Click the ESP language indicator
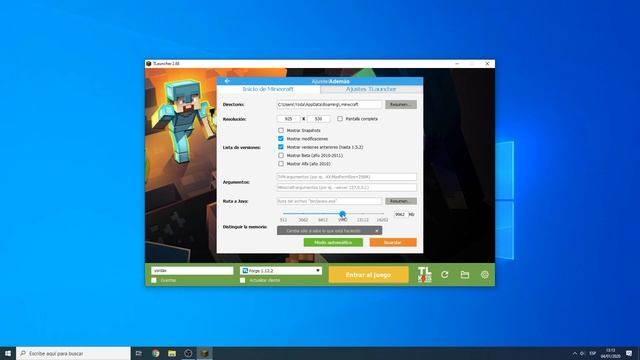Screen dimensions: 640x360 point(593,353)
